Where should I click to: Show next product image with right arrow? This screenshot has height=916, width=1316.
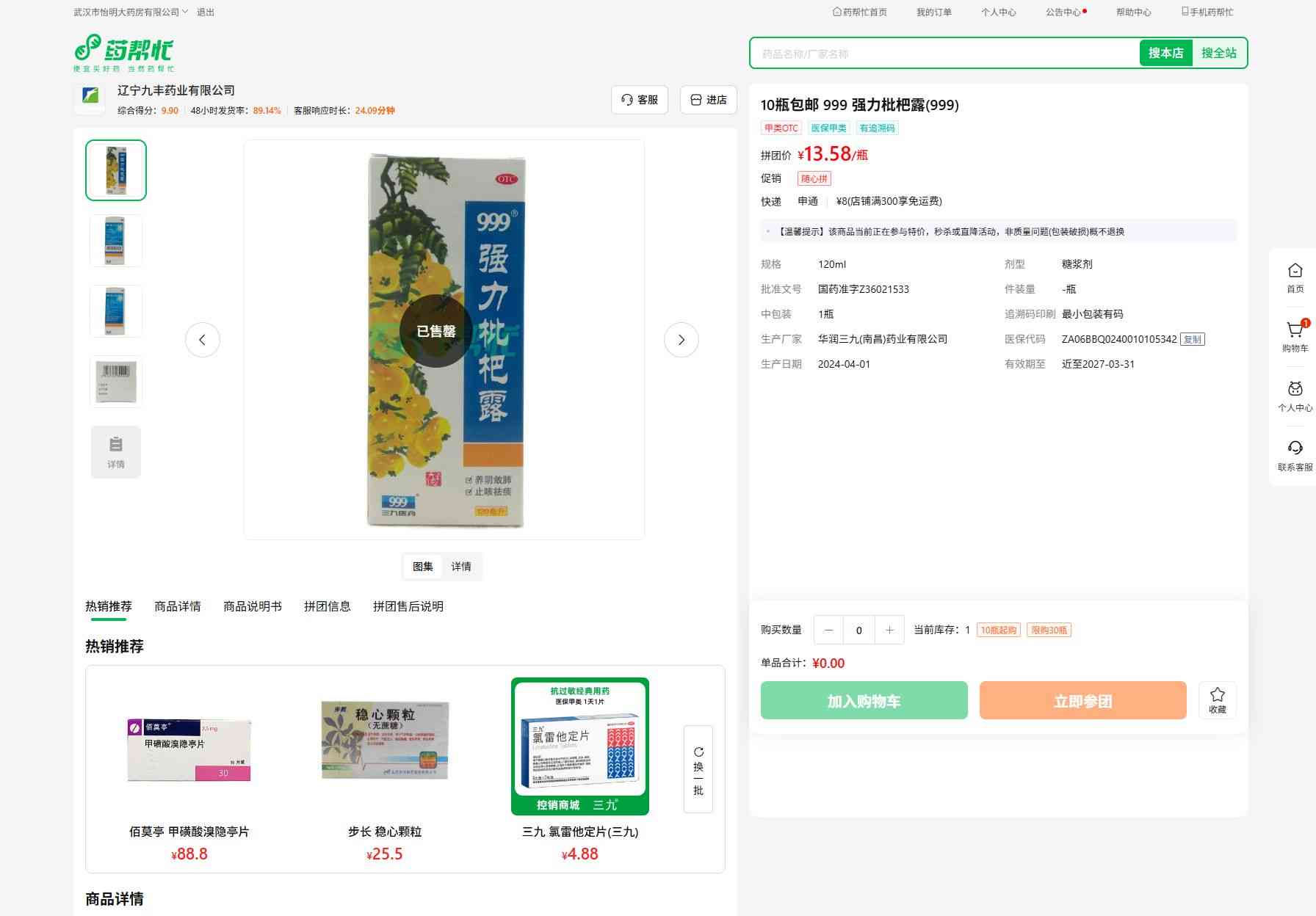[x=681, y=340]
